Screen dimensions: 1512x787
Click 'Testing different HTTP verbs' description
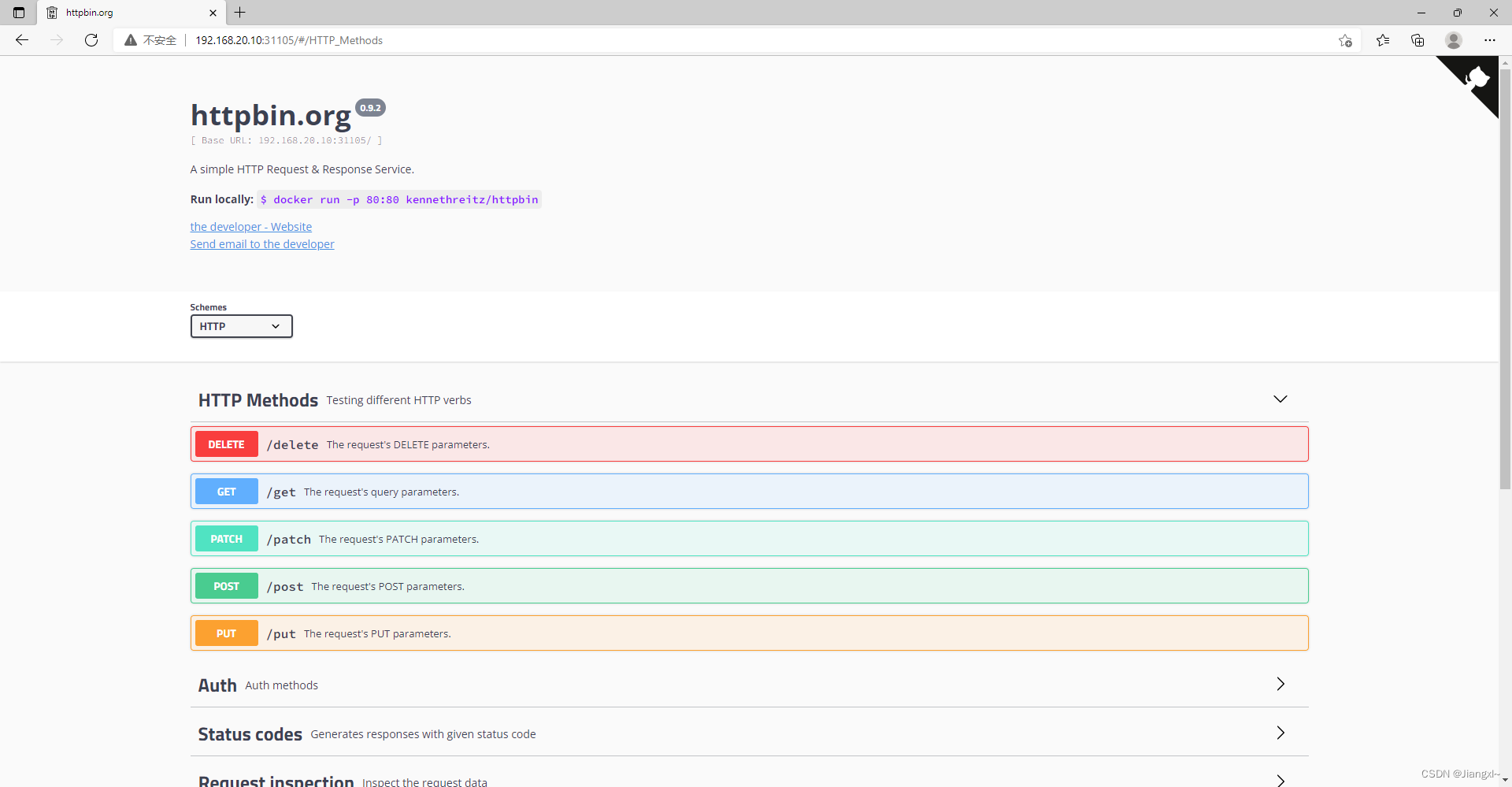point(398,400)
